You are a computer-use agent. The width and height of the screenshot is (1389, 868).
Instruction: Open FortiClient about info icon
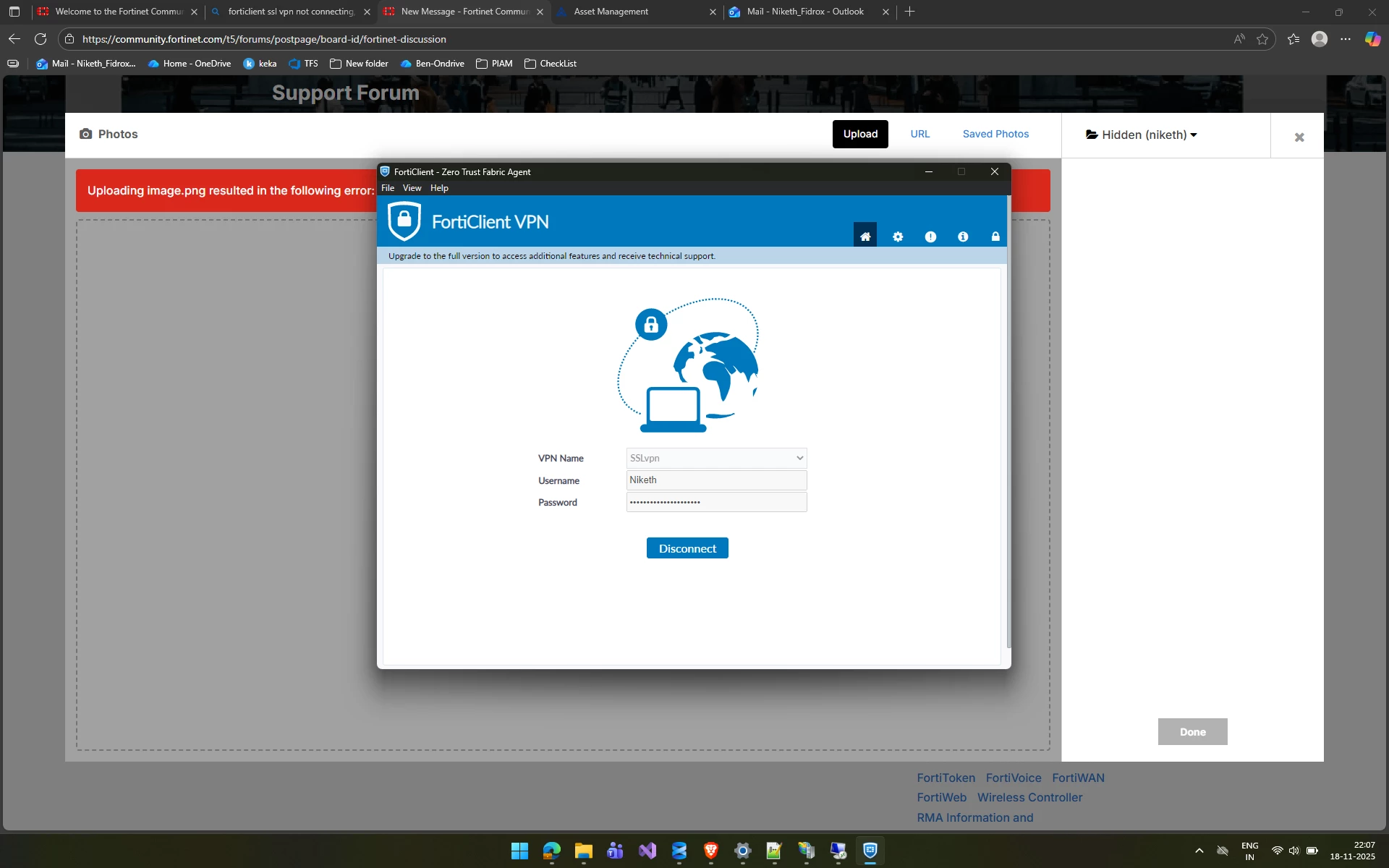click(963, 237)
